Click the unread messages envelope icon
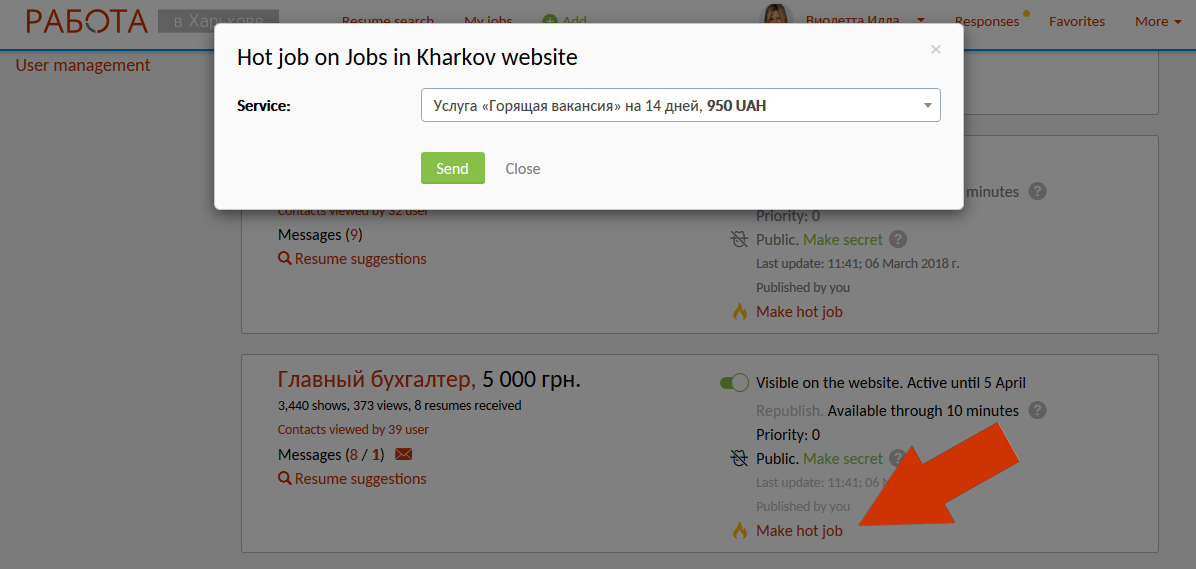 point(403,455)
